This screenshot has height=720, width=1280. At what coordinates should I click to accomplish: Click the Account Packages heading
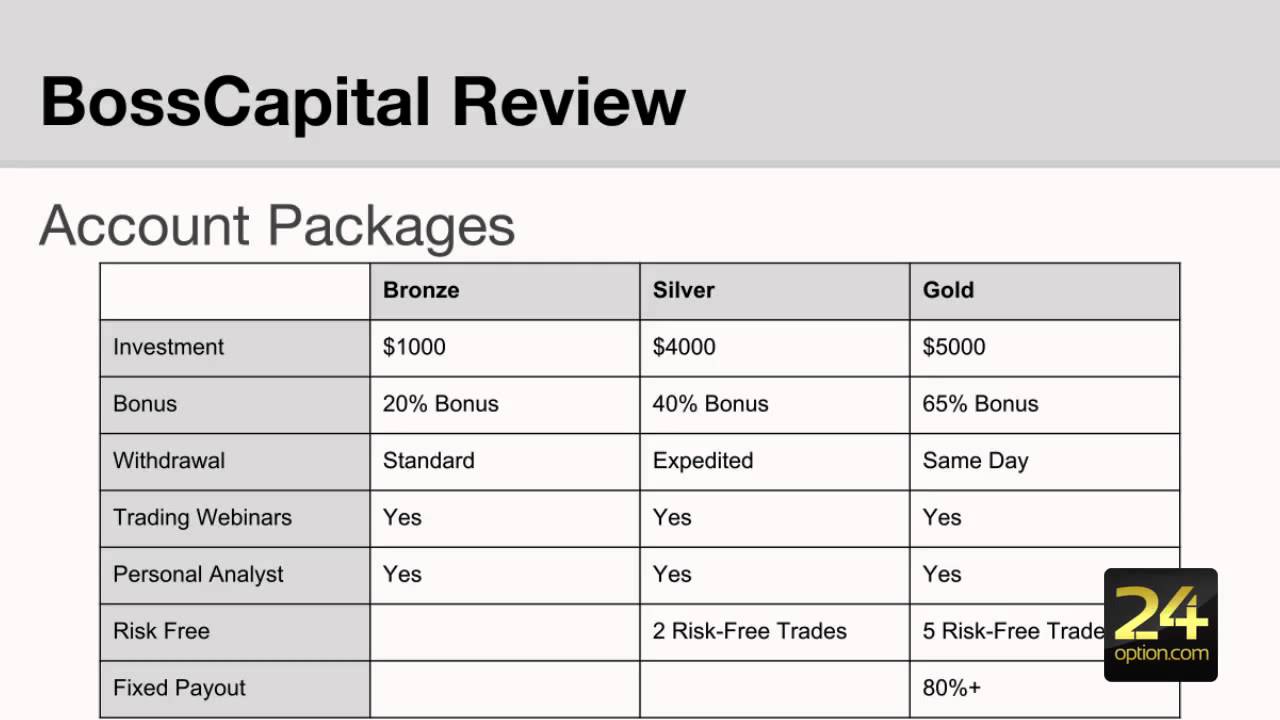point(277,225)
